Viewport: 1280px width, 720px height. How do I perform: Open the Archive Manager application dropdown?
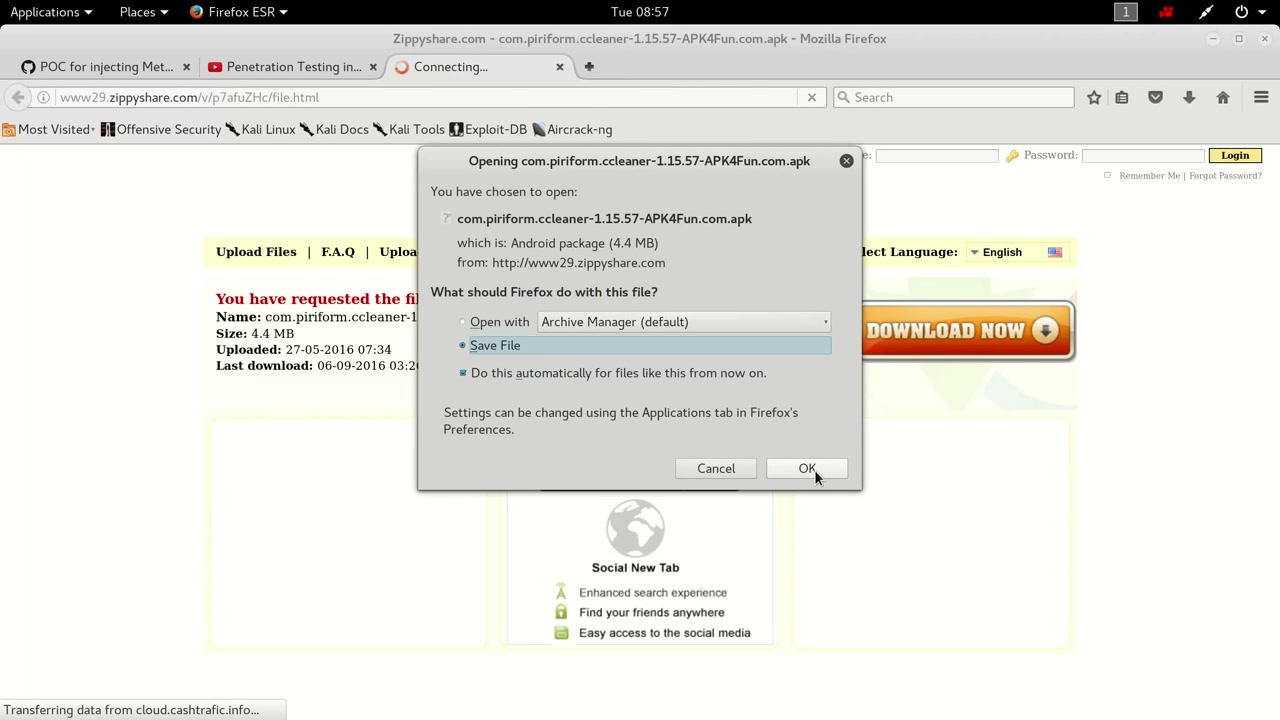pos(684,322)
